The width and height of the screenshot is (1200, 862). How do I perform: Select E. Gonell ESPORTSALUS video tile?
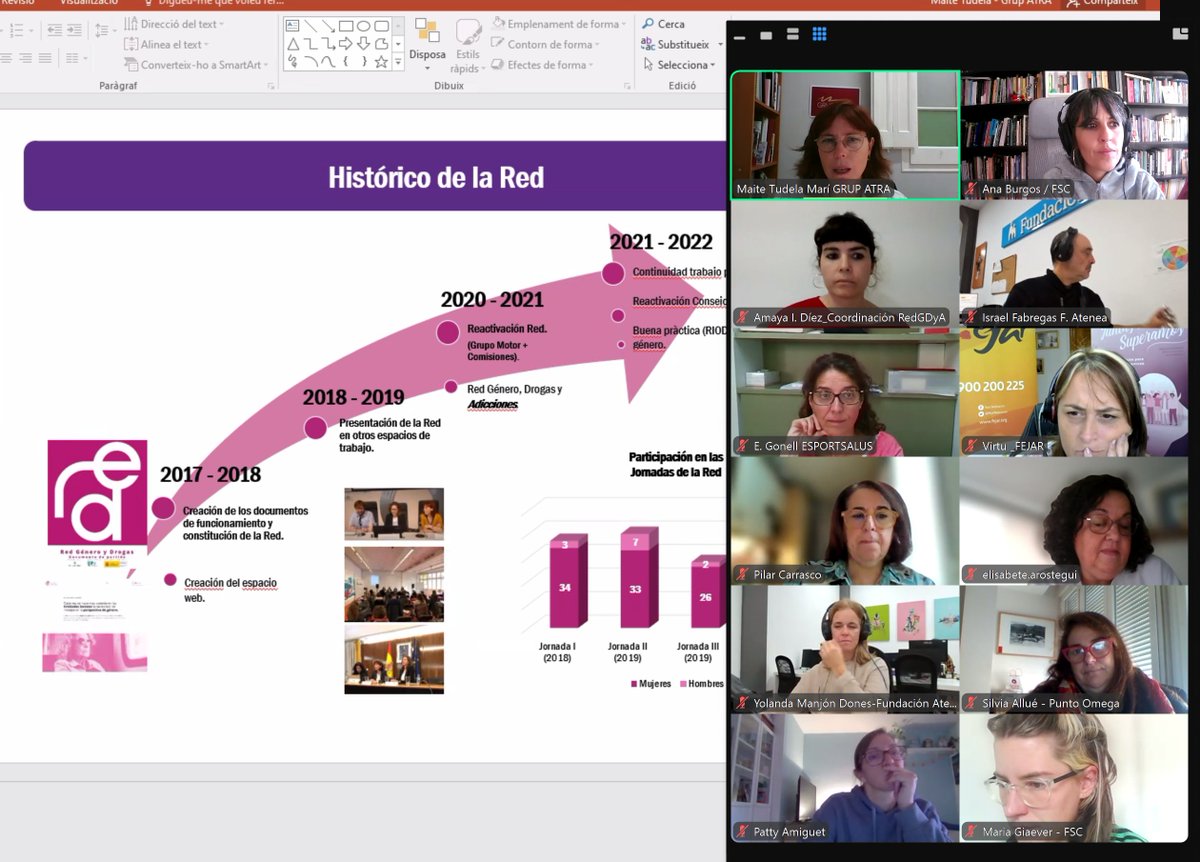pos(845,392)
